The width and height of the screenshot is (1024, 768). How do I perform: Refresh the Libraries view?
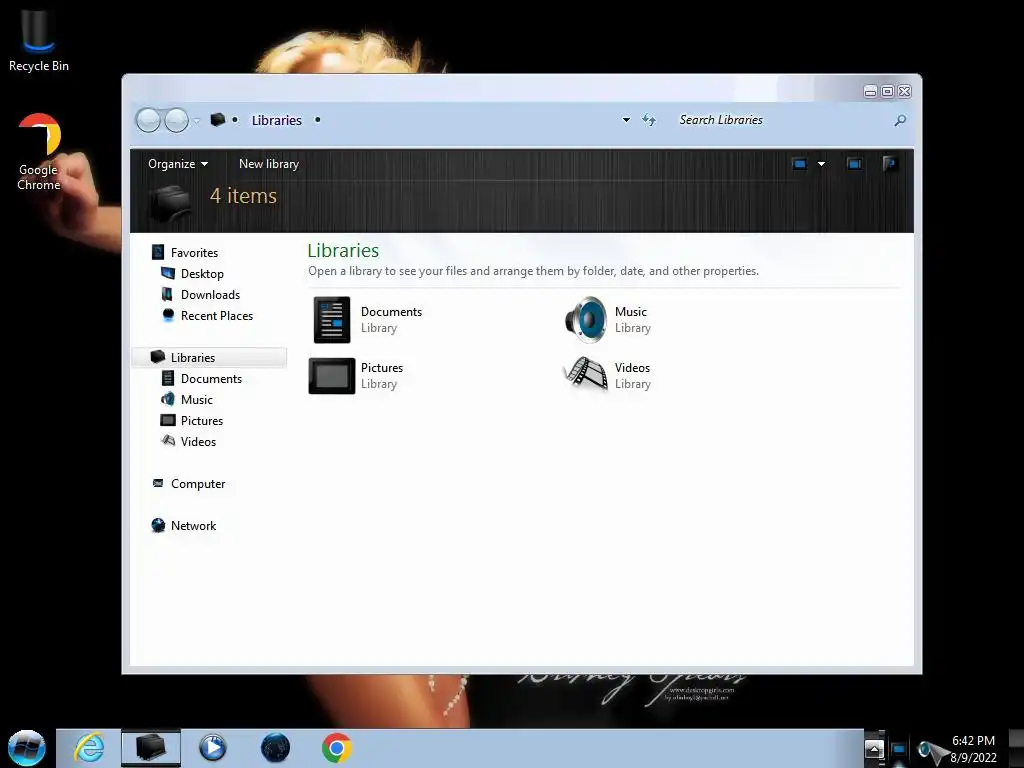[649, 120]
